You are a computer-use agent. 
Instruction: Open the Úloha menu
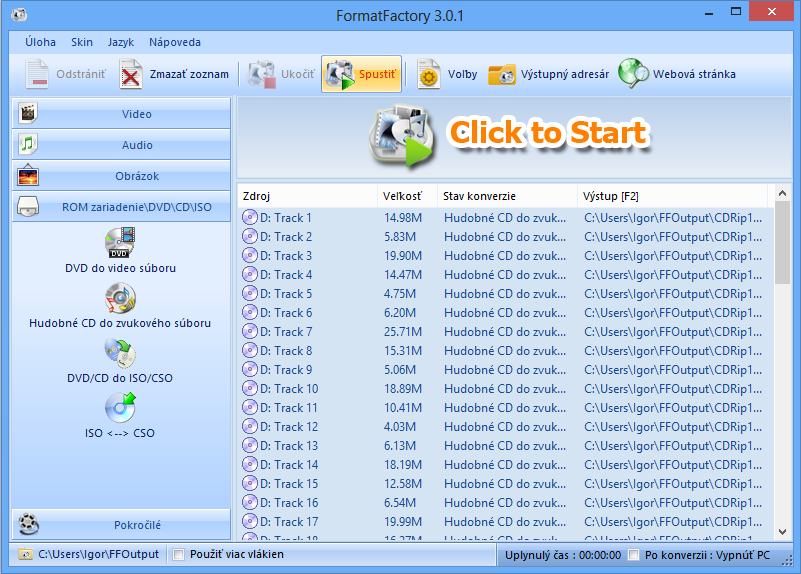pyautogui.click(x=40, y=42)
